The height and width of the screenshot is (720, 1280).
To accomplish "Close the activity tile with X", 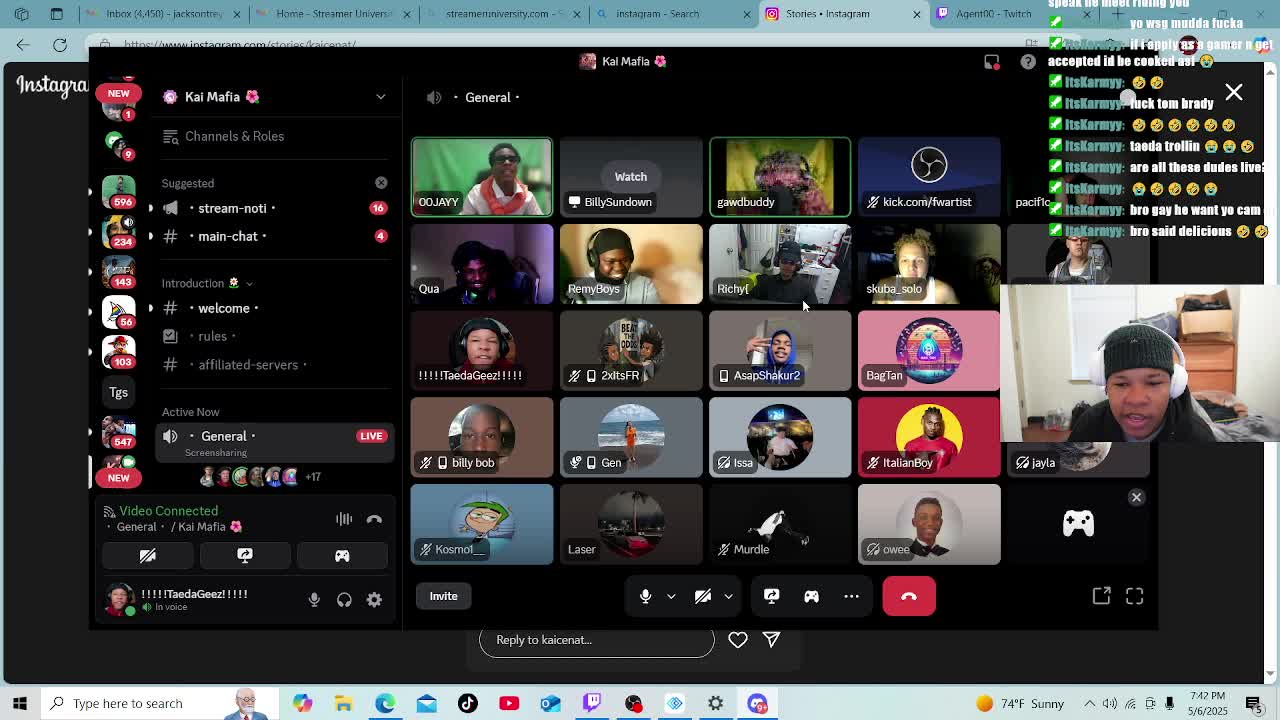I will point(1136,497).
